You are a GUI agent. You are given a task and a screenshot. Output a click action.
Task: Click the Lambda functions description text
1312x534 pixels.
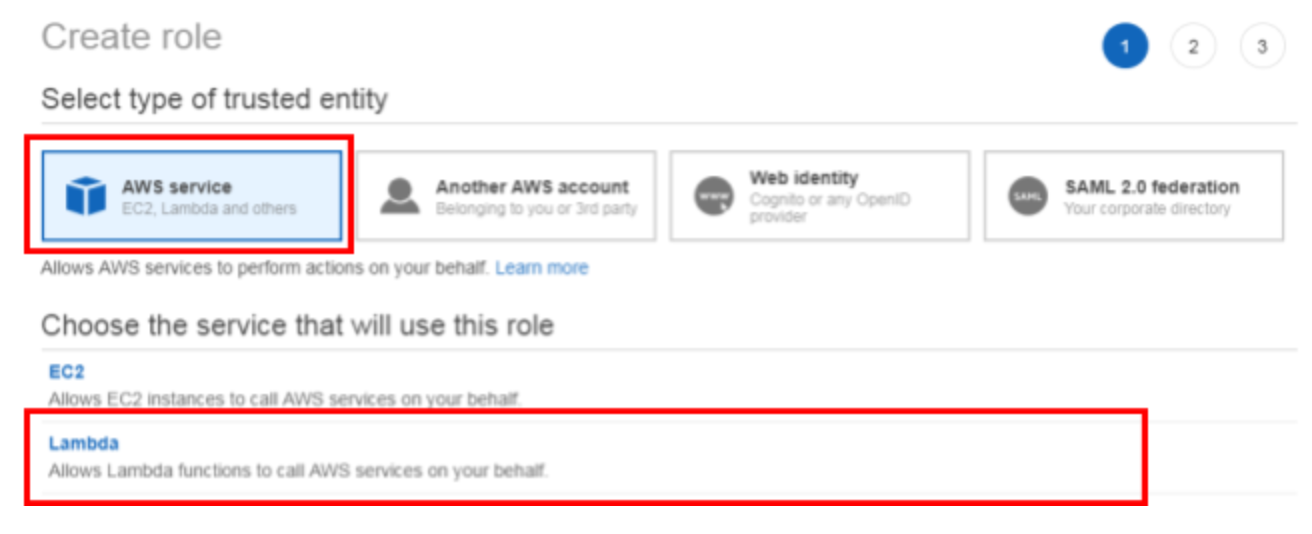tap(298, 469)
